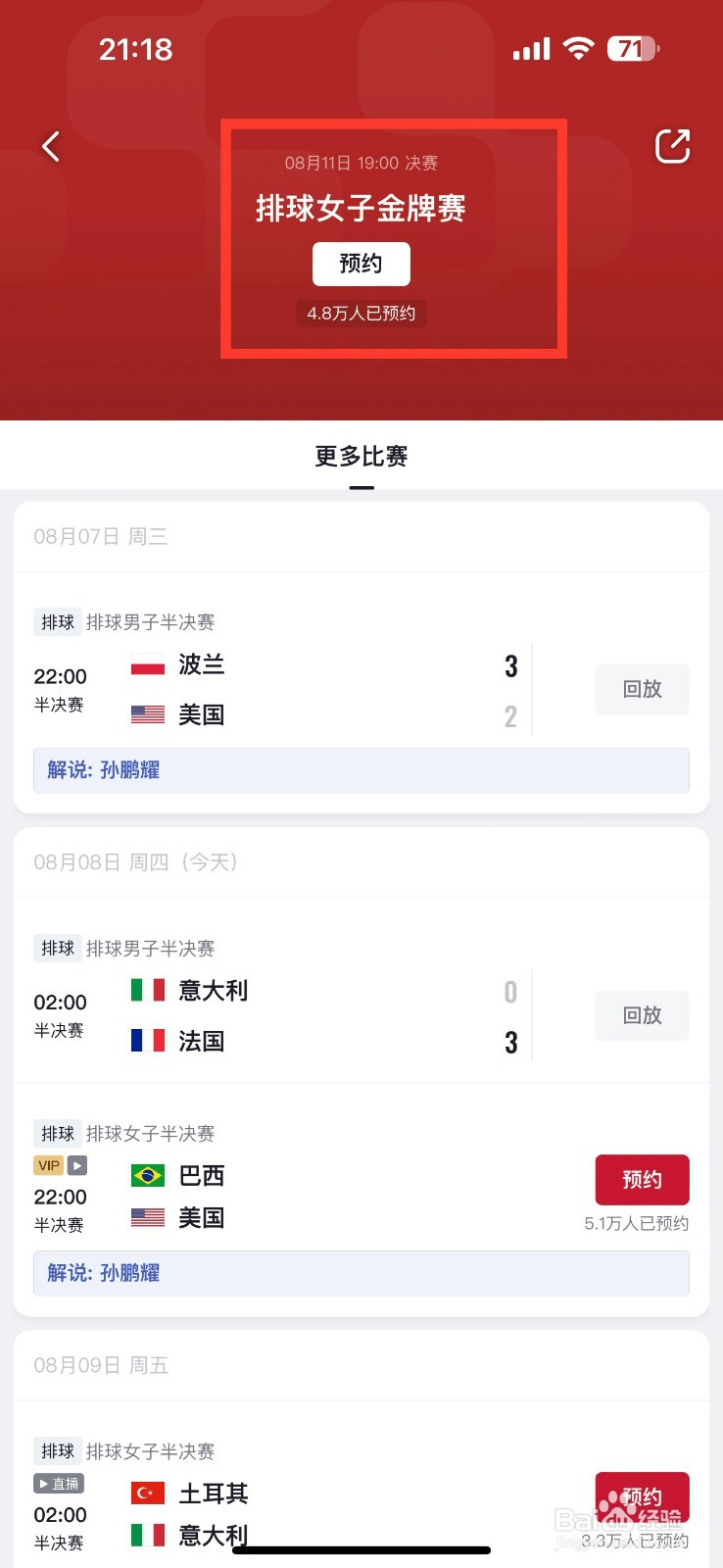The image size is (723, 1568).
Task: Tap the Poland flag icon
Action: pyautogui.click(x=148, y=664)
